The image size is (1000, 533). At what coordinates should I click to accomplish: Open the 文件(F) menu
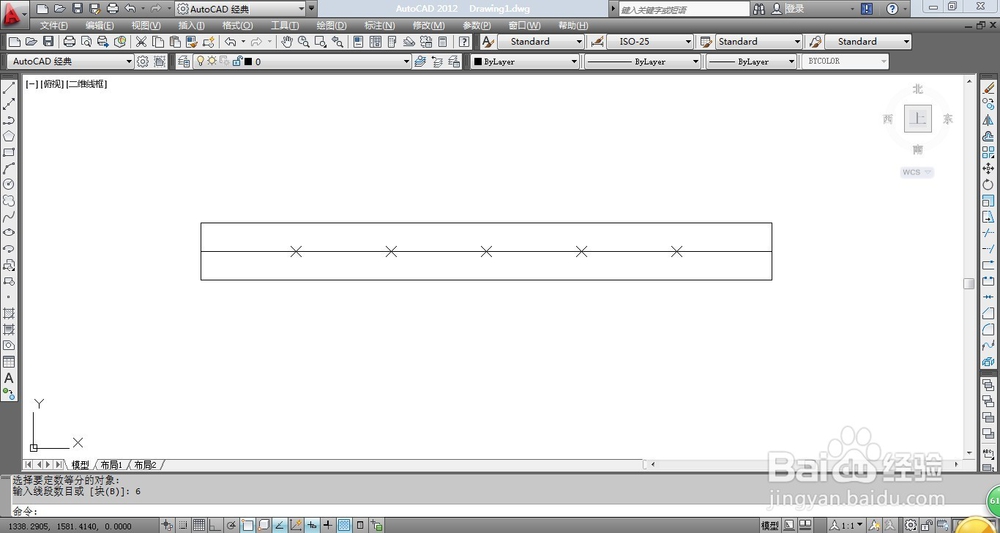54,26
